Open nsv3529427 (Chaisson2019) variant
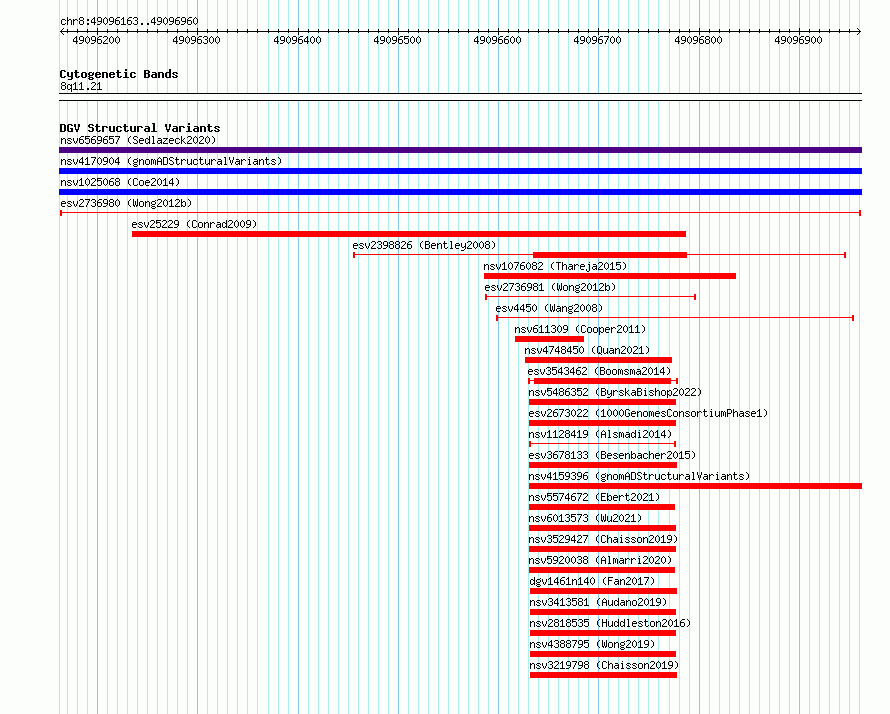This screenshot has height=714, width=890. click(x=603, y=539)
